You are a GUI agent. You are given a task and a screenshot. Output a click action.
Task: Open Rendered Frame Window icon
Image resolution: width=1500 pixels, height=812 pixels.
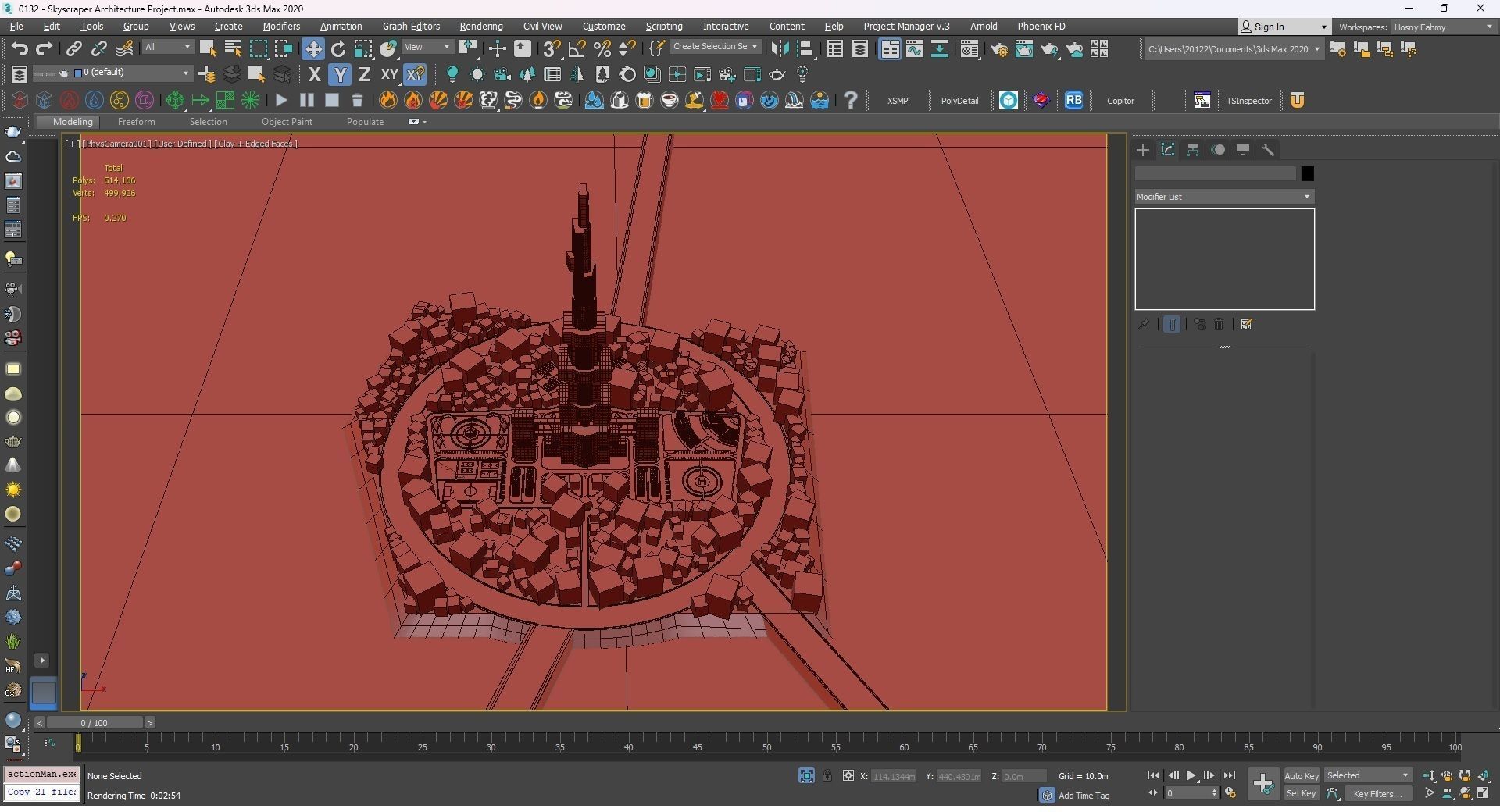click(1024, 49)
